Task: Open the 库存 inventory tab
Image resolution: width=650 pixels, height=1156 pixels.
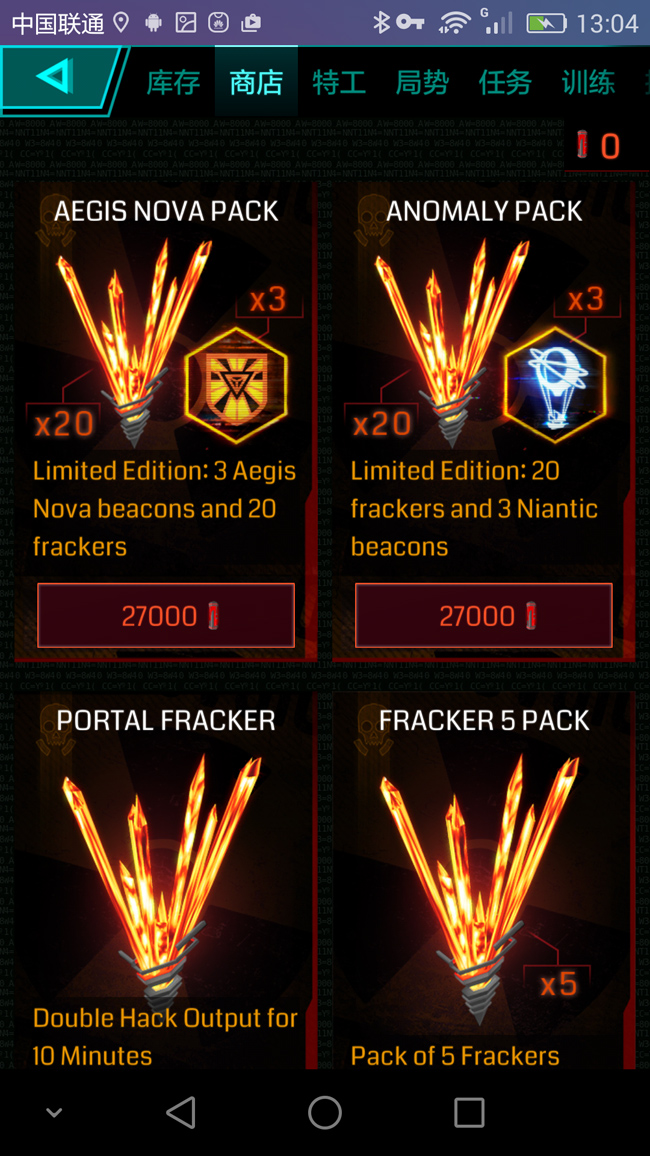Action: [x=173, y=83]
